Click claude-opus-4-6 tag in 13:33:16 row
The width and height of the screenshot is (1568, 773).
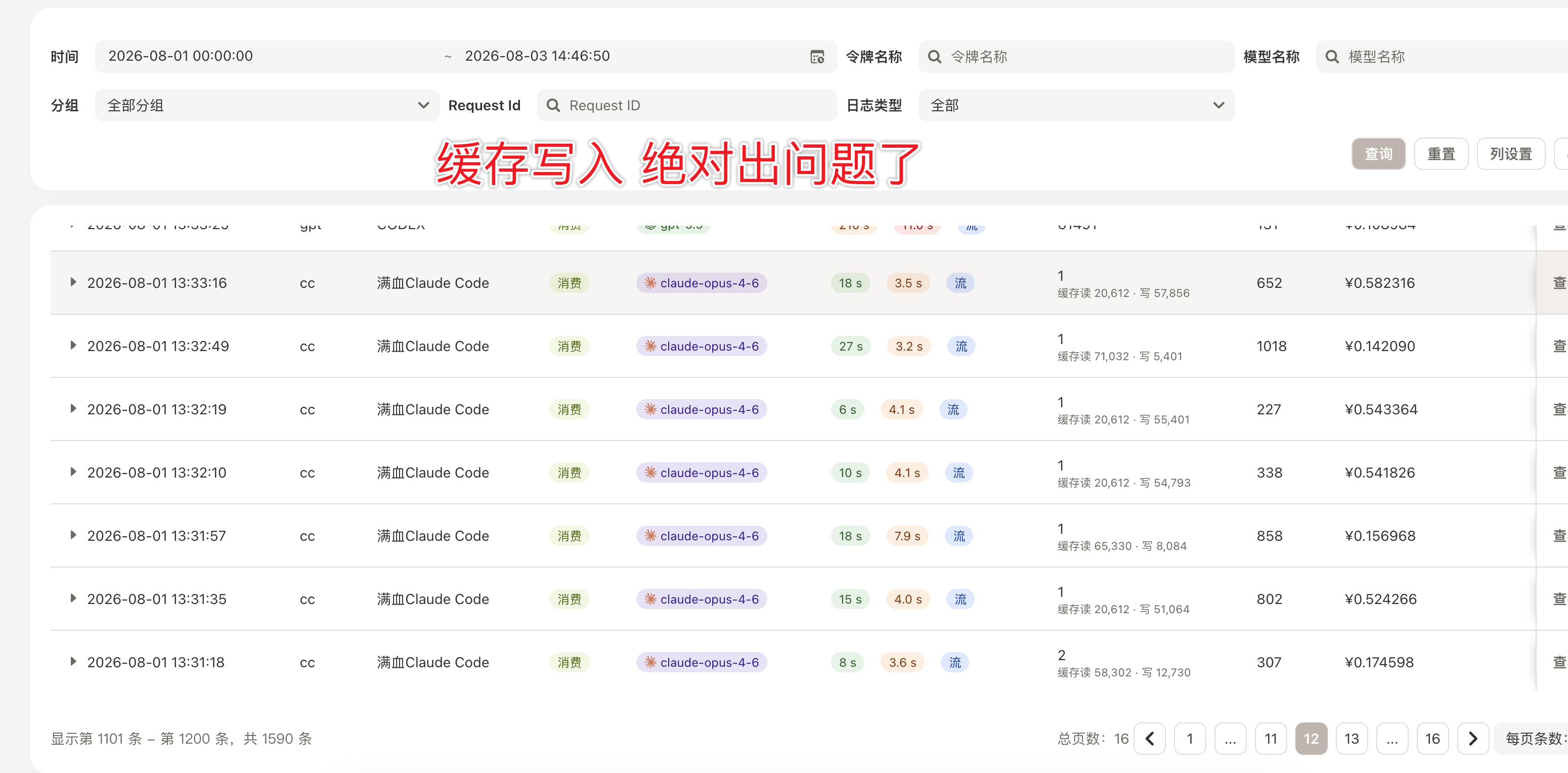702,283
